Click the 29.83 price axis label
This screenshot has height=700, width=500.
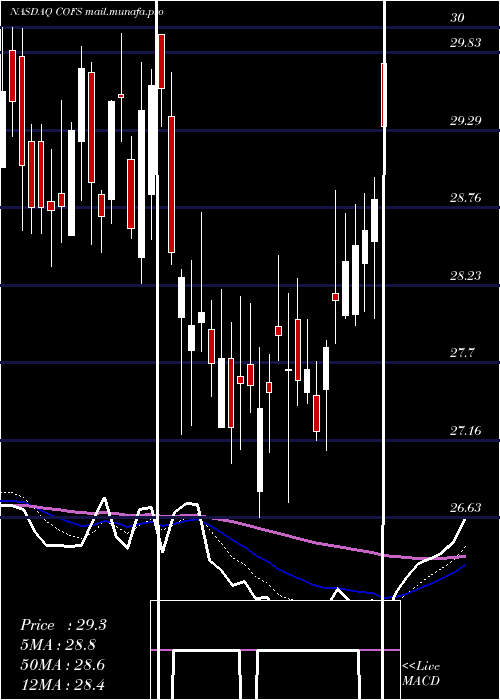click(x=466, y=42)
